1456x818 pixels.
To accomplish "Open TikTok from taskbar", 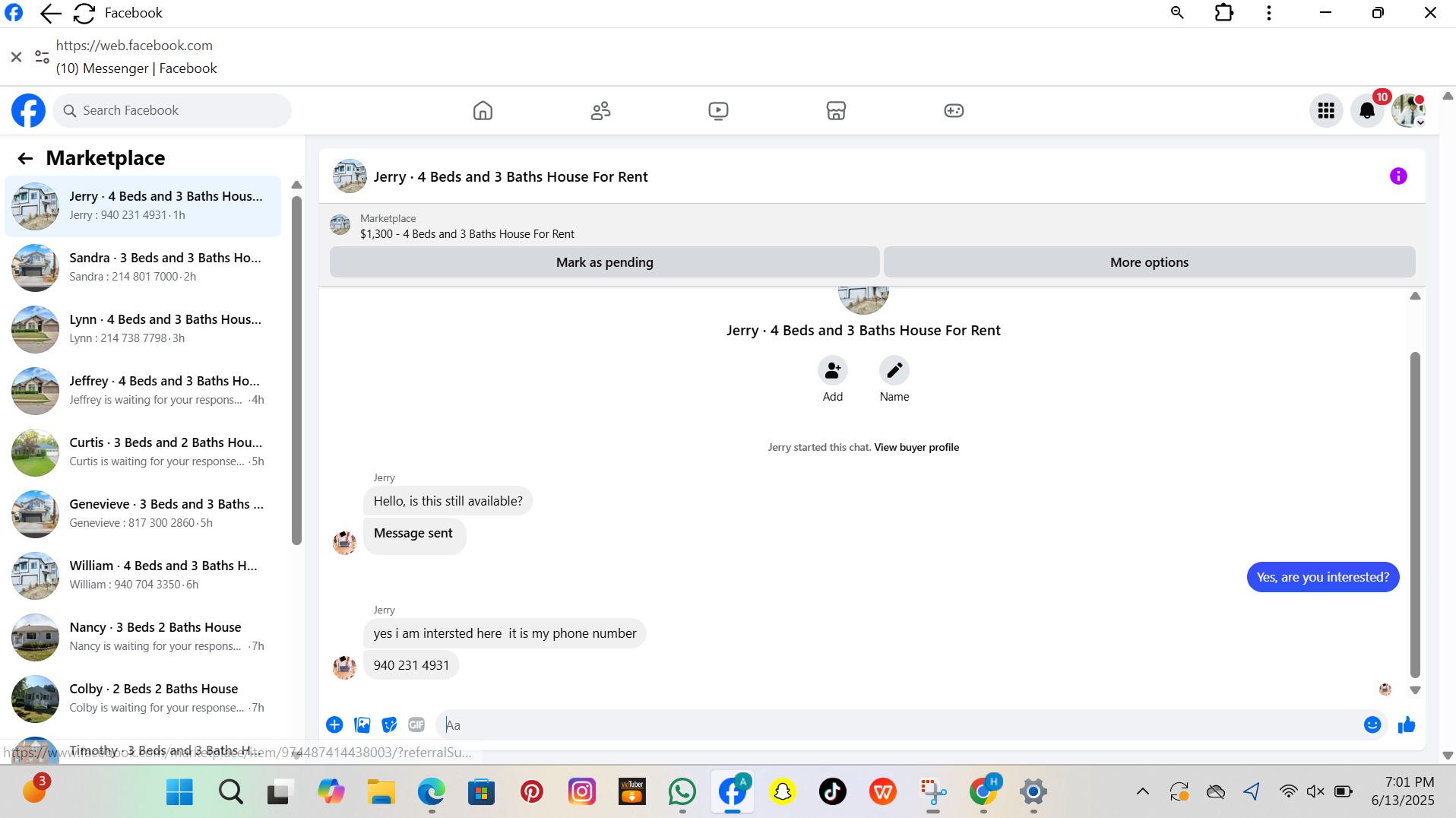I will tap(833, 792).
